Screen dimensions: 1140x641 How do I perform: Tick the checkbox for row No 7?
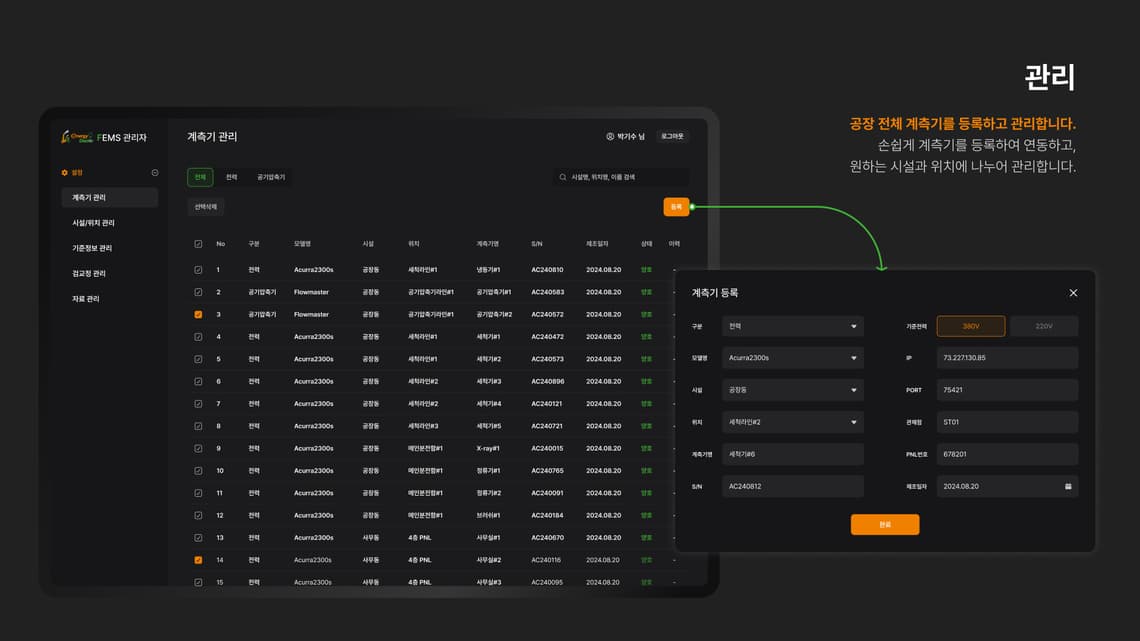[x=198, y=404]
